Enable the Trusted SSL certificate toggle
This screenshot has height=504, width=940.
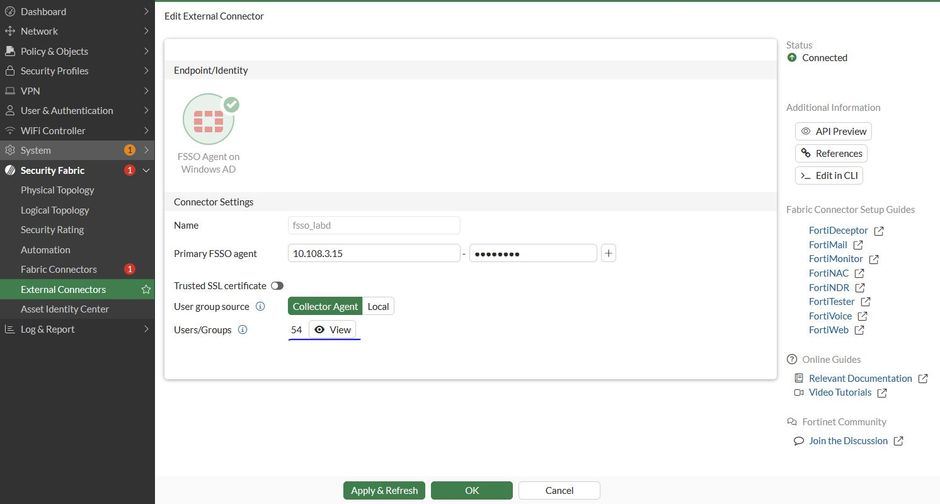click(277, 286)
